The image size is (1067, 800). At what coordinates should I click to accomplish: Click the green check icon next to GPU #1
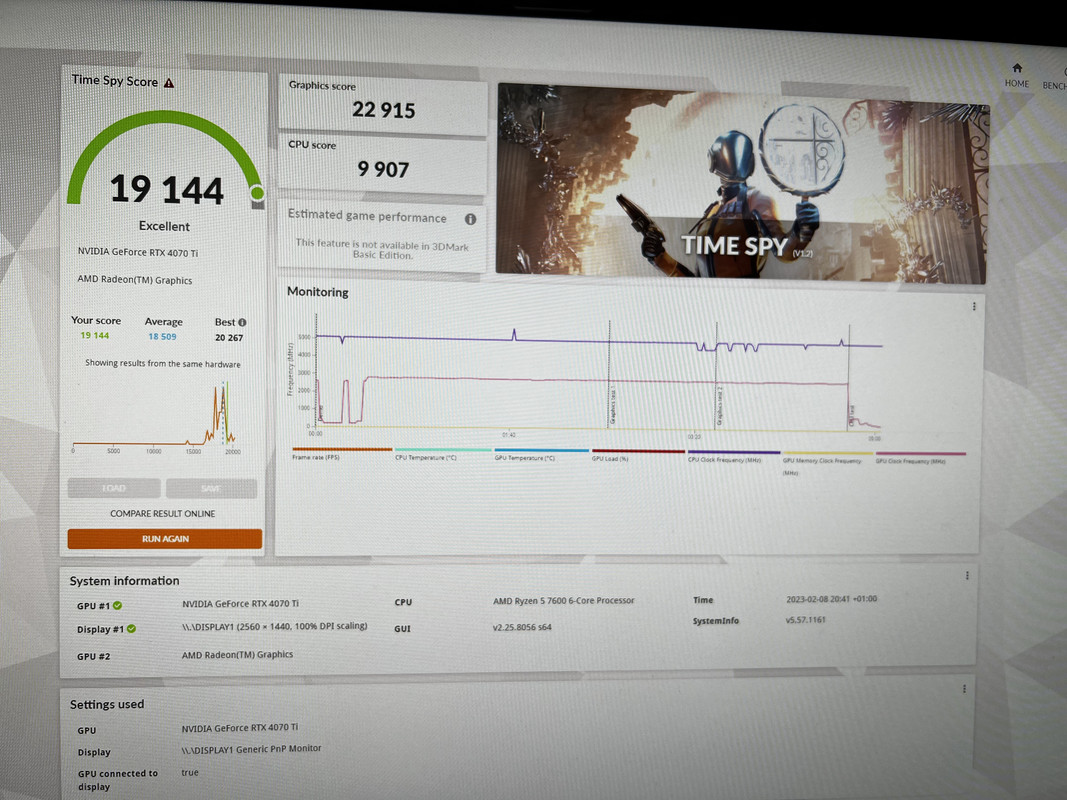[x=118, y=605]
